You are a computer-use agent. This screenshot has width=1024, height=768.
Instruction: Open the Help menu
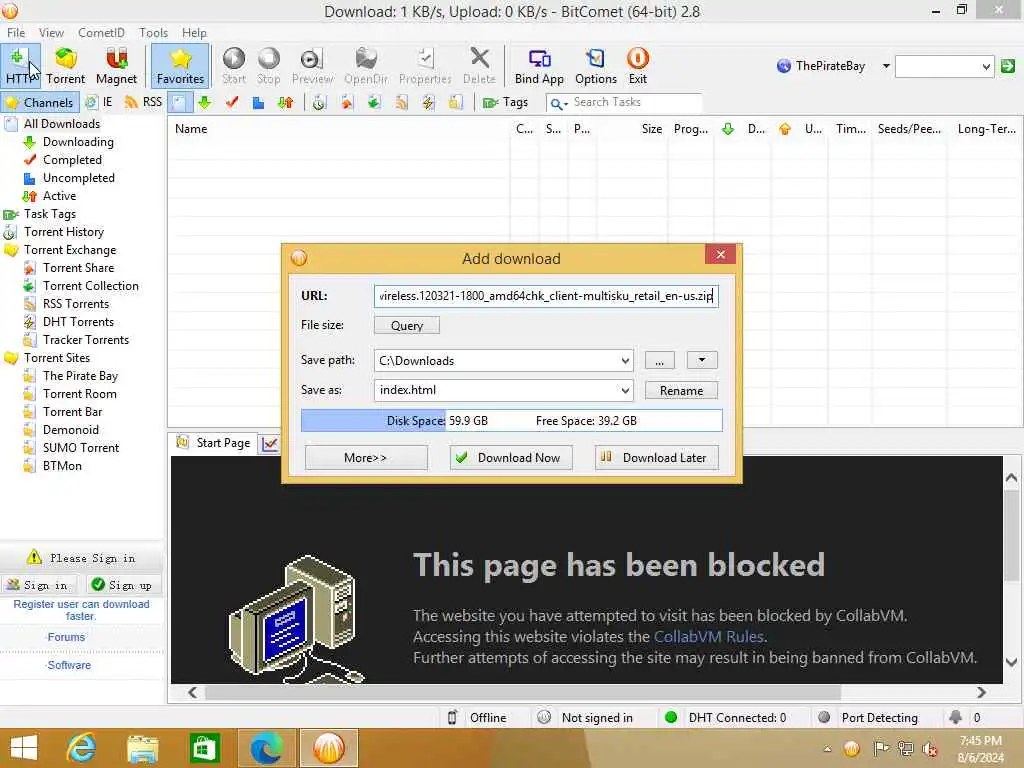194,33
